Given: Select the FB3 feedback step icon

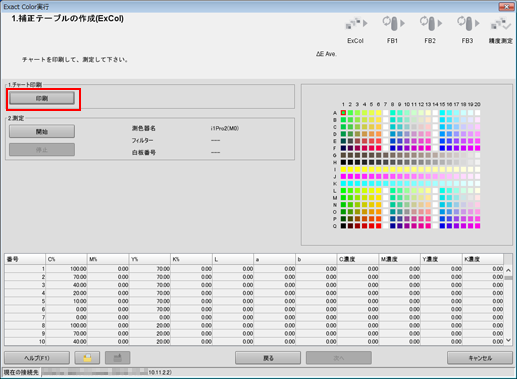Looking at the screenshot, I should pos(468,24).
